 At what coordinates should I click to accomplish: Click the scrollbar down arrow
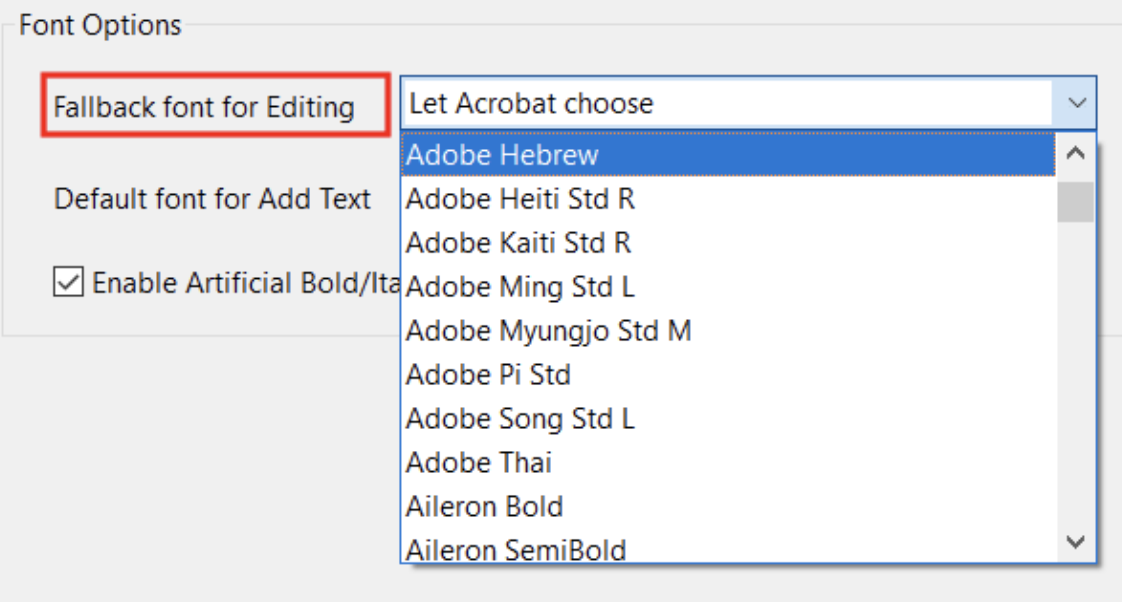[x=1077, y=543]
